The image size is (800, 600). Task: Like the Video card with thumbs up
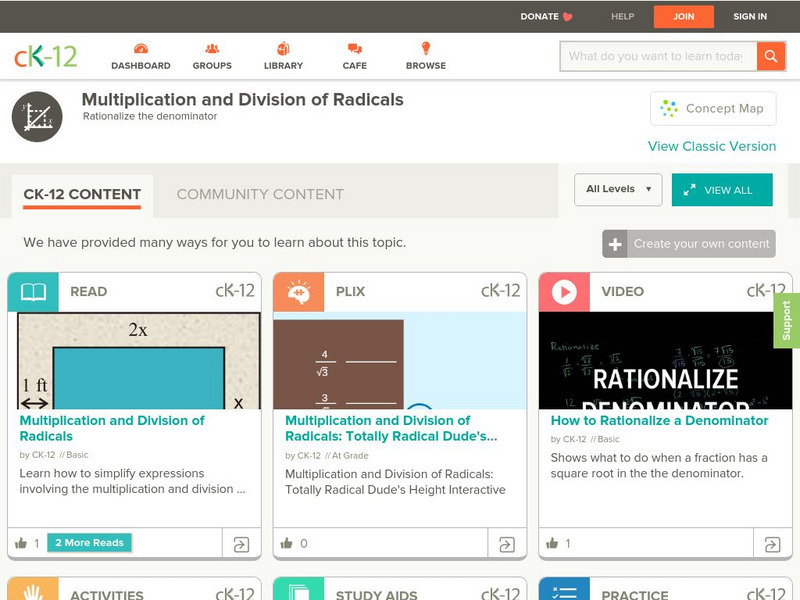click(553, 543)
